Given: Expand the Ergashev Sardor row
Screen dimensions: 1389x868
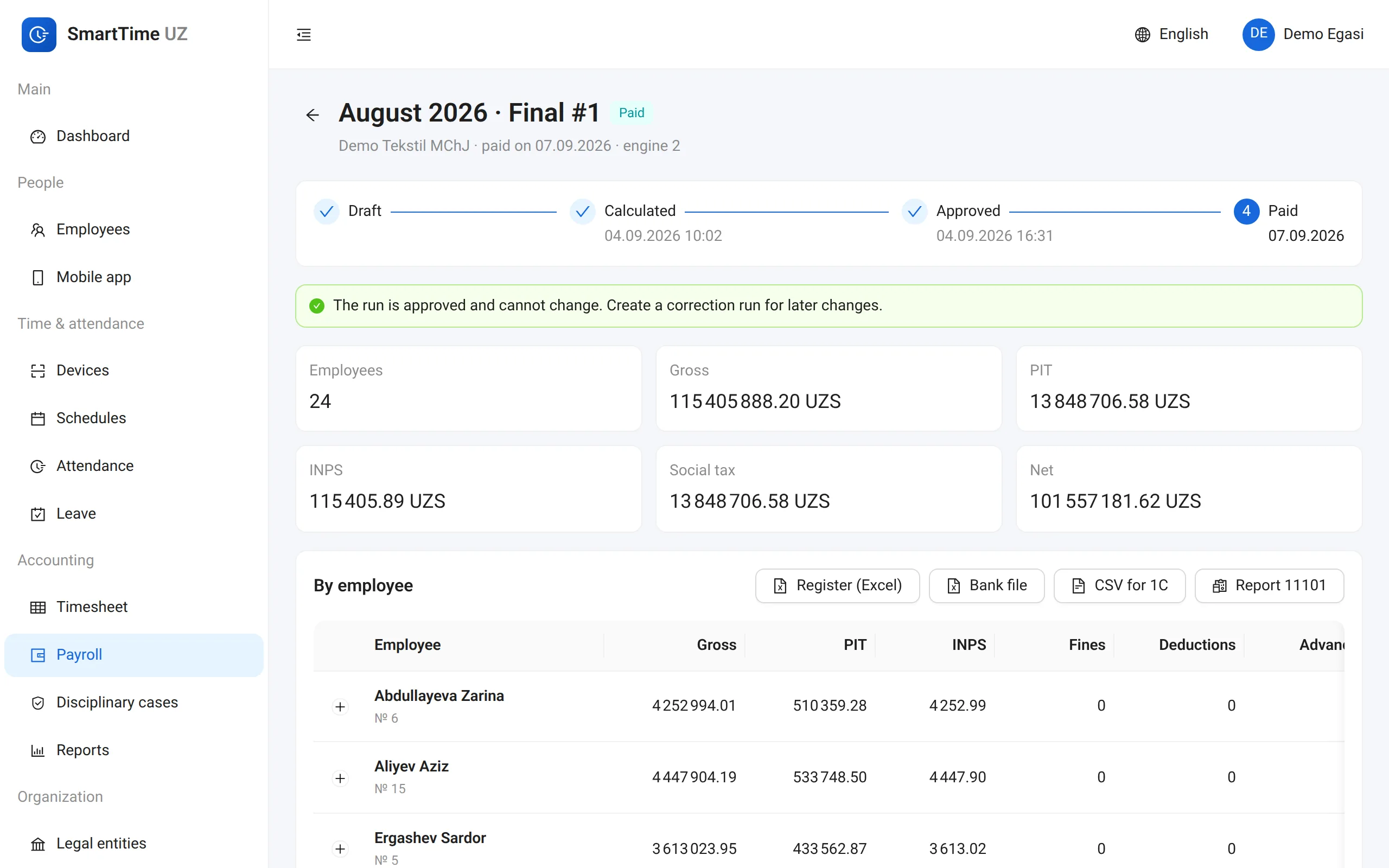Looking at the screenshot, I should (340, 849).
